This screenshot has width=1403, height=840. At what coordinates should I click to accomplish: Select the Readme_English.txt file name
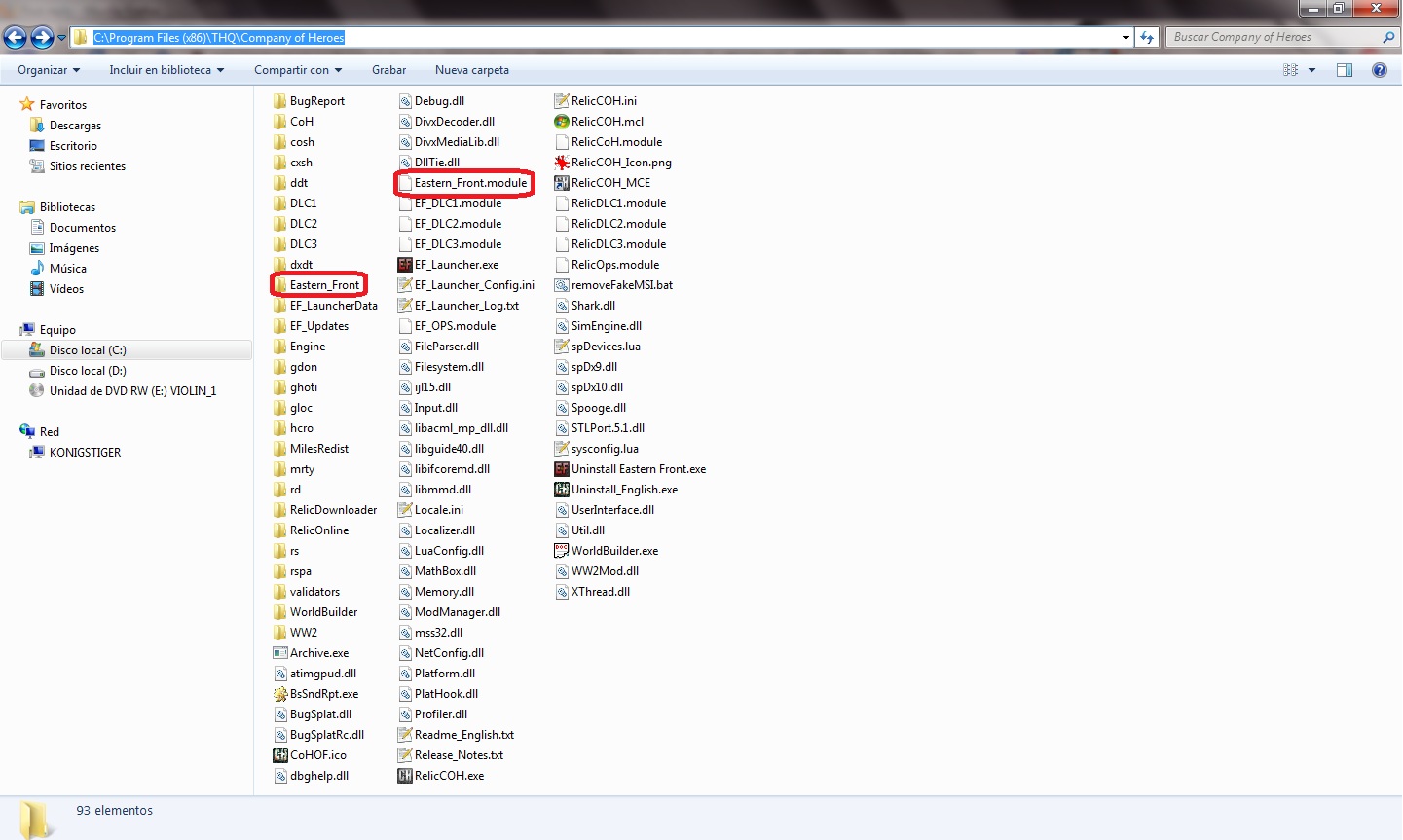tap(464, 735)
